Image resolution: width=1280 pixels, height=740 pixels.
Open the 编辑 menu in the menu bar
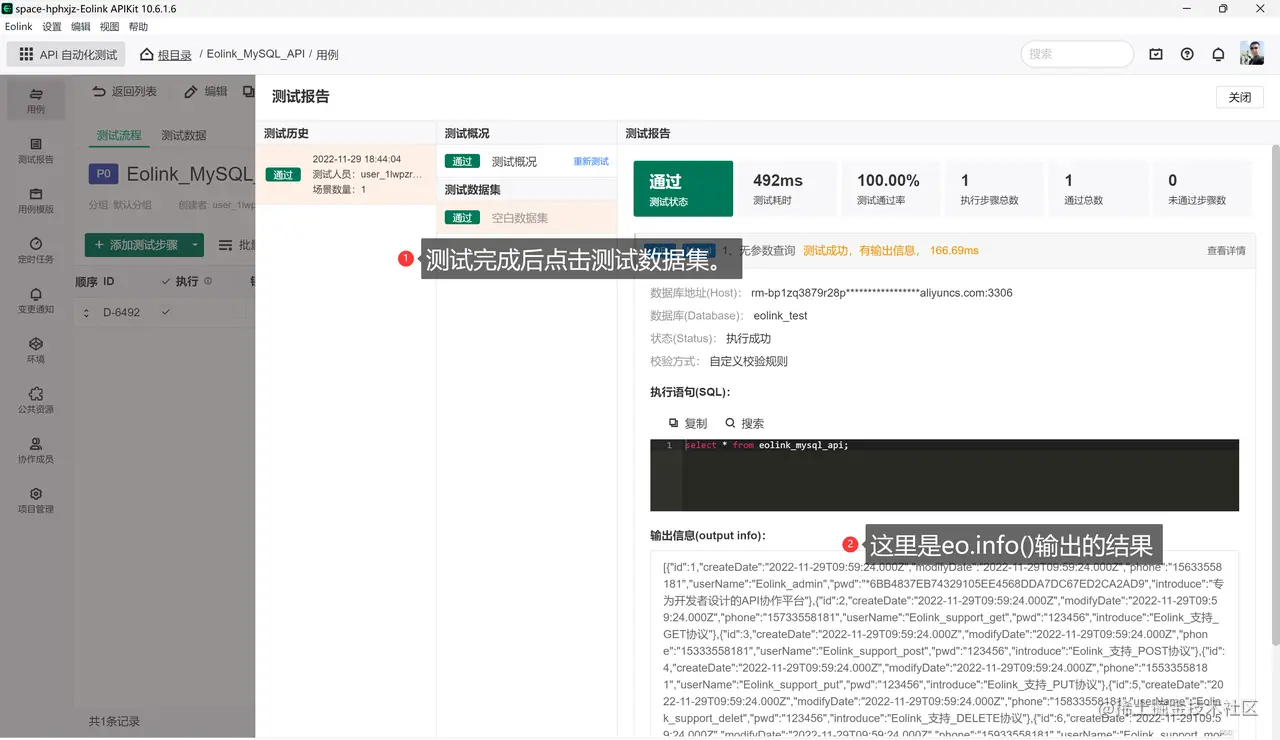coord(80,27)
